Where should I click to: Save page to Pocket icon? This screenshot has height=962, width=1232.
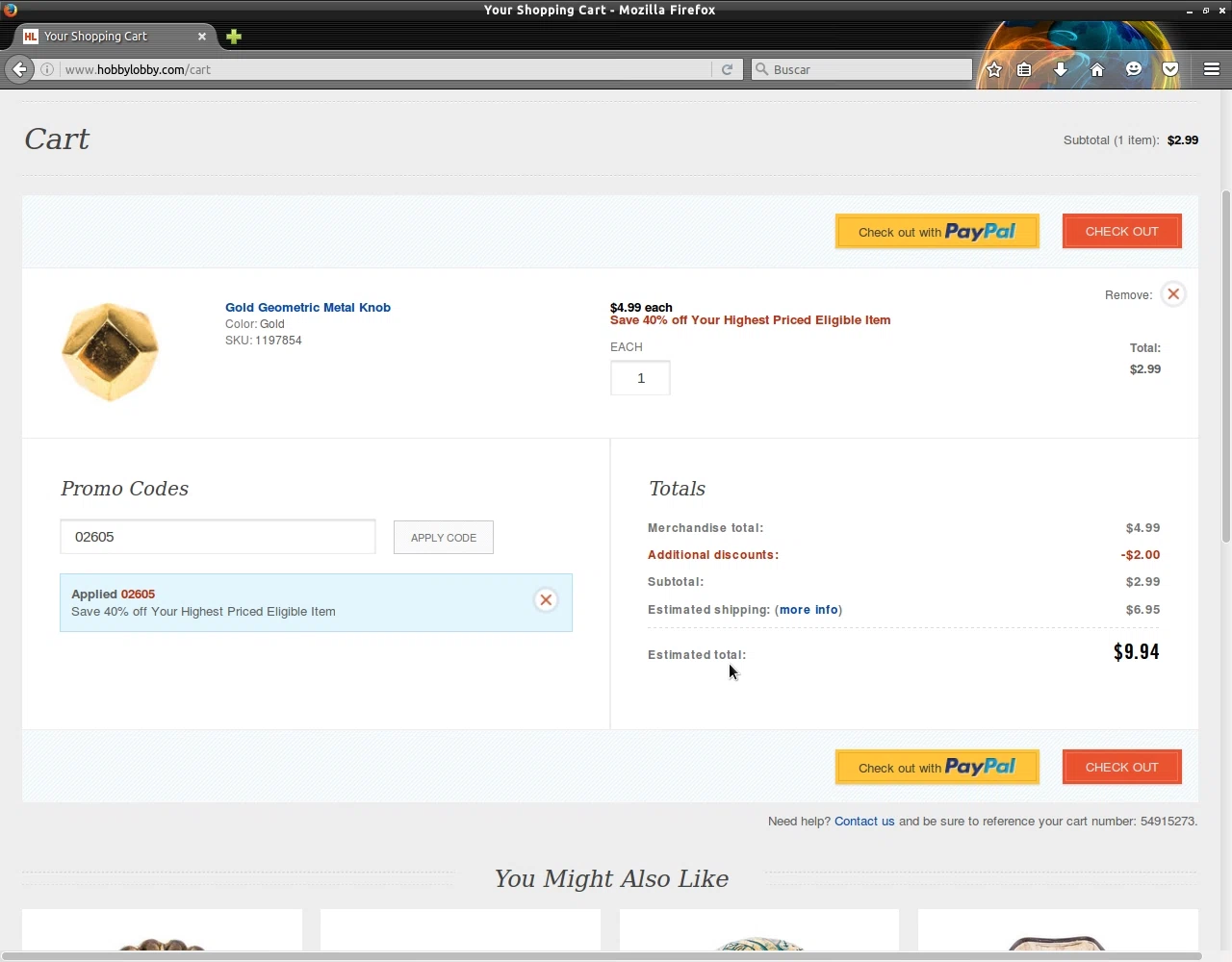tap(1170, 69)
